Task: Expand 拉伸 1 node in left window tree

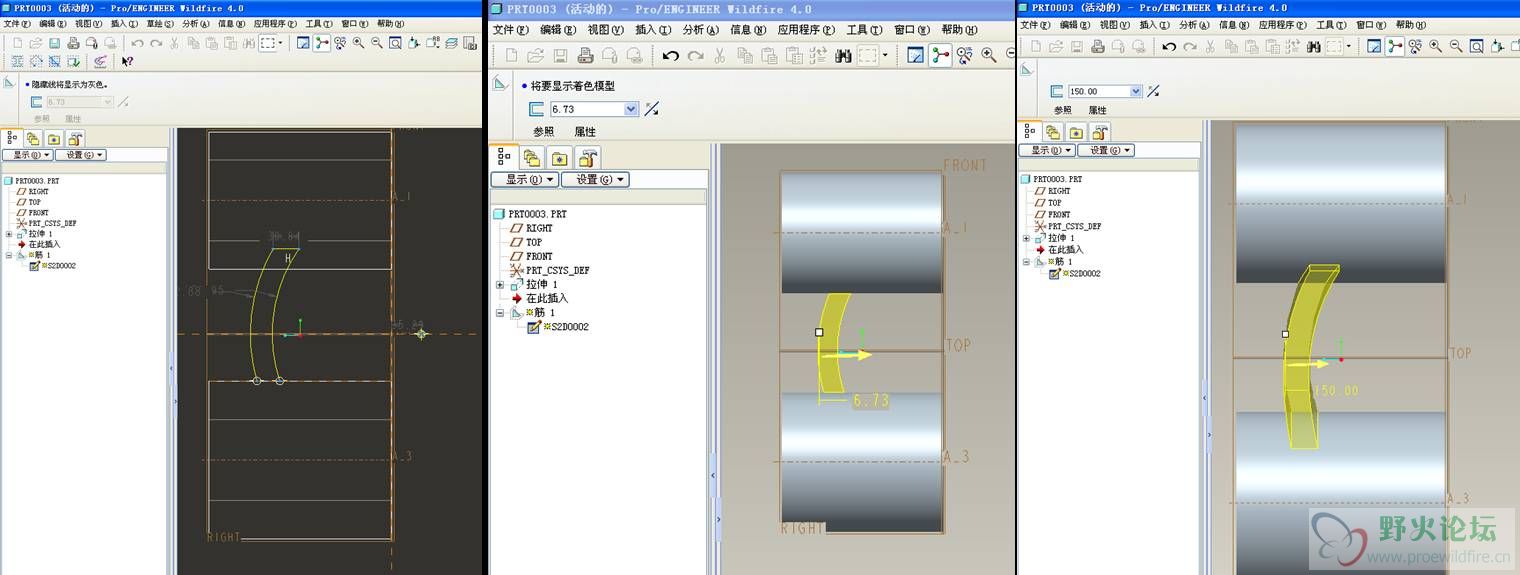Action: 9,234
